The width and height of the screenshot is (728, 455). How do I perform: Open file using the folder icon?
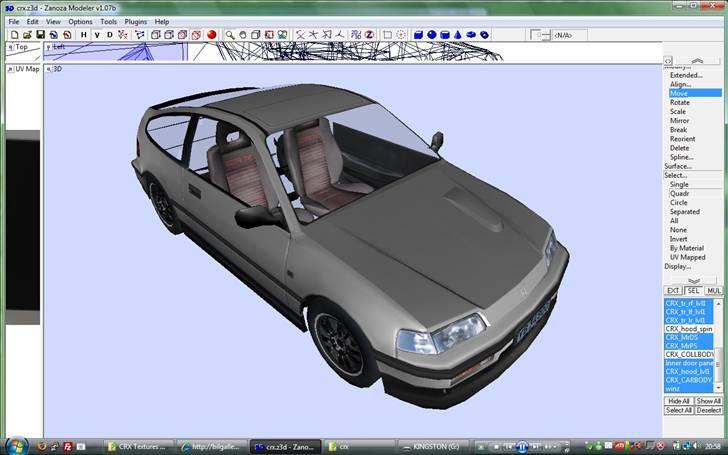coord(27,35)
